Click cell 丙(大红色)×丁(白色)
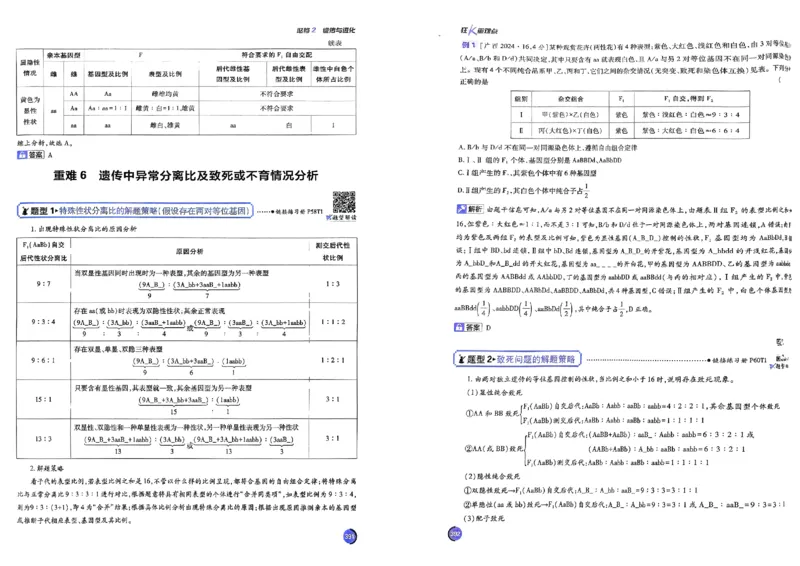 pos(570,131)
